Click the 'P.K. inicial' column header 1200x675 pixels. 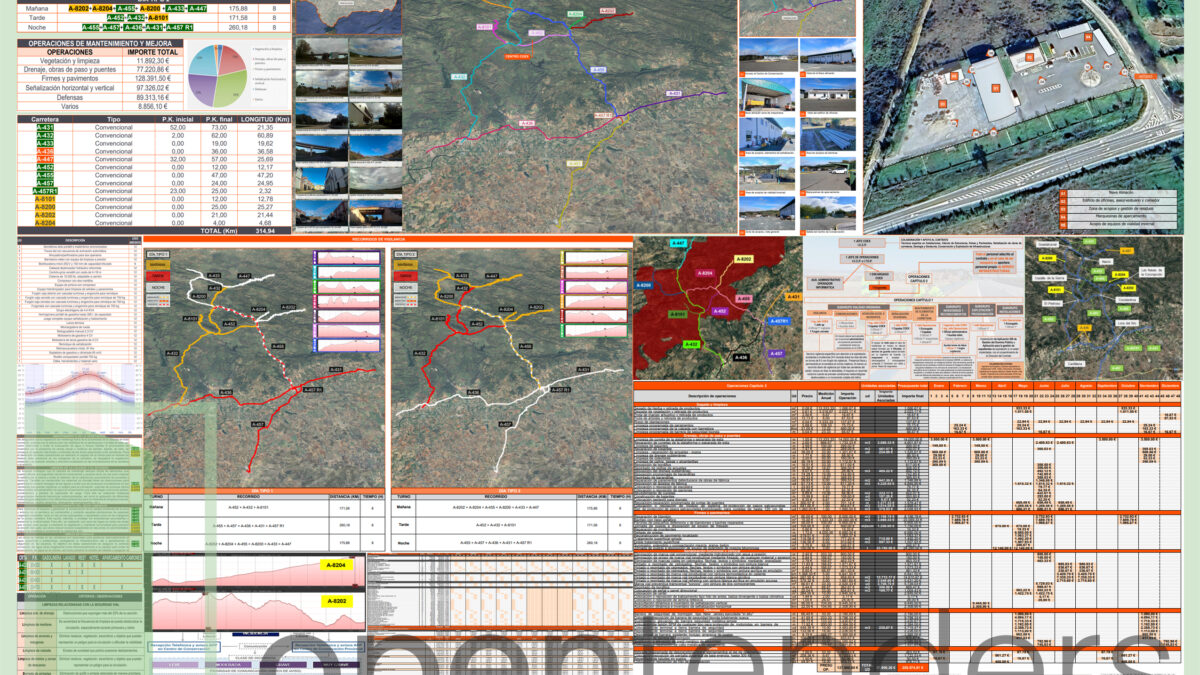(178, 119)
